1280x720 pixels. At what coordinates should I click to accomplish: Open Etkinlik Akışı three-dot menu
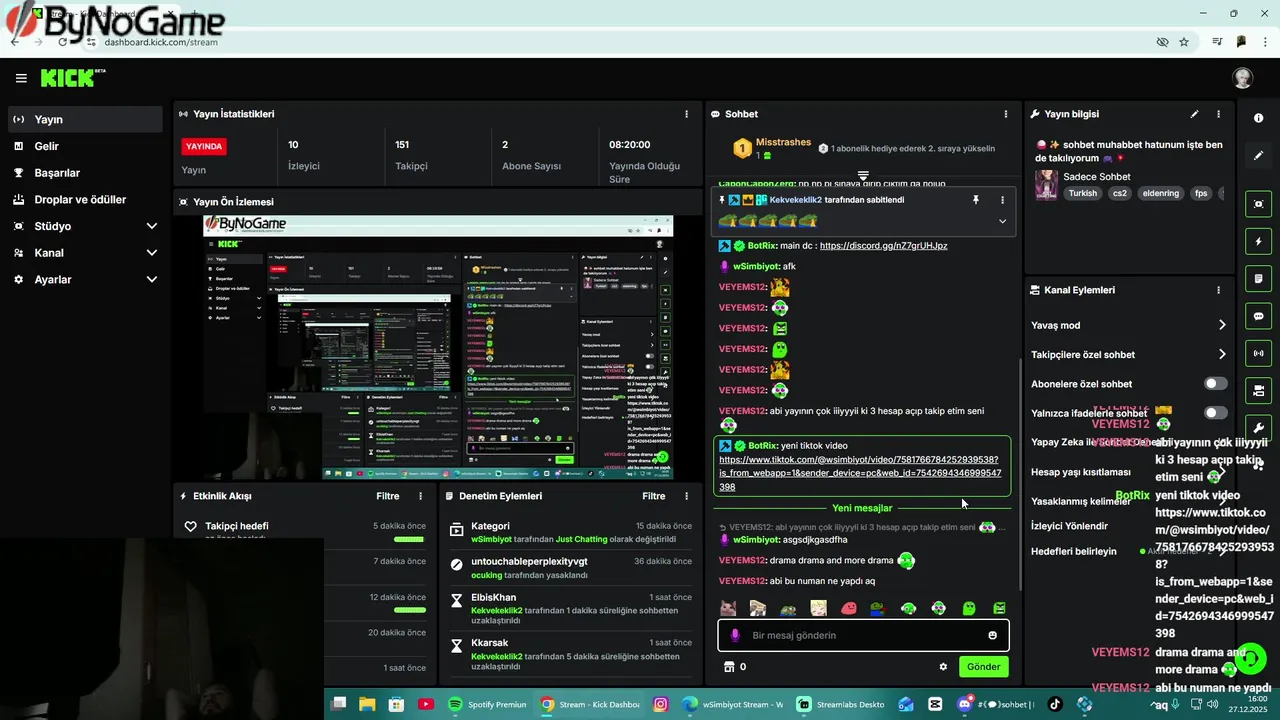tap(420, 496)
